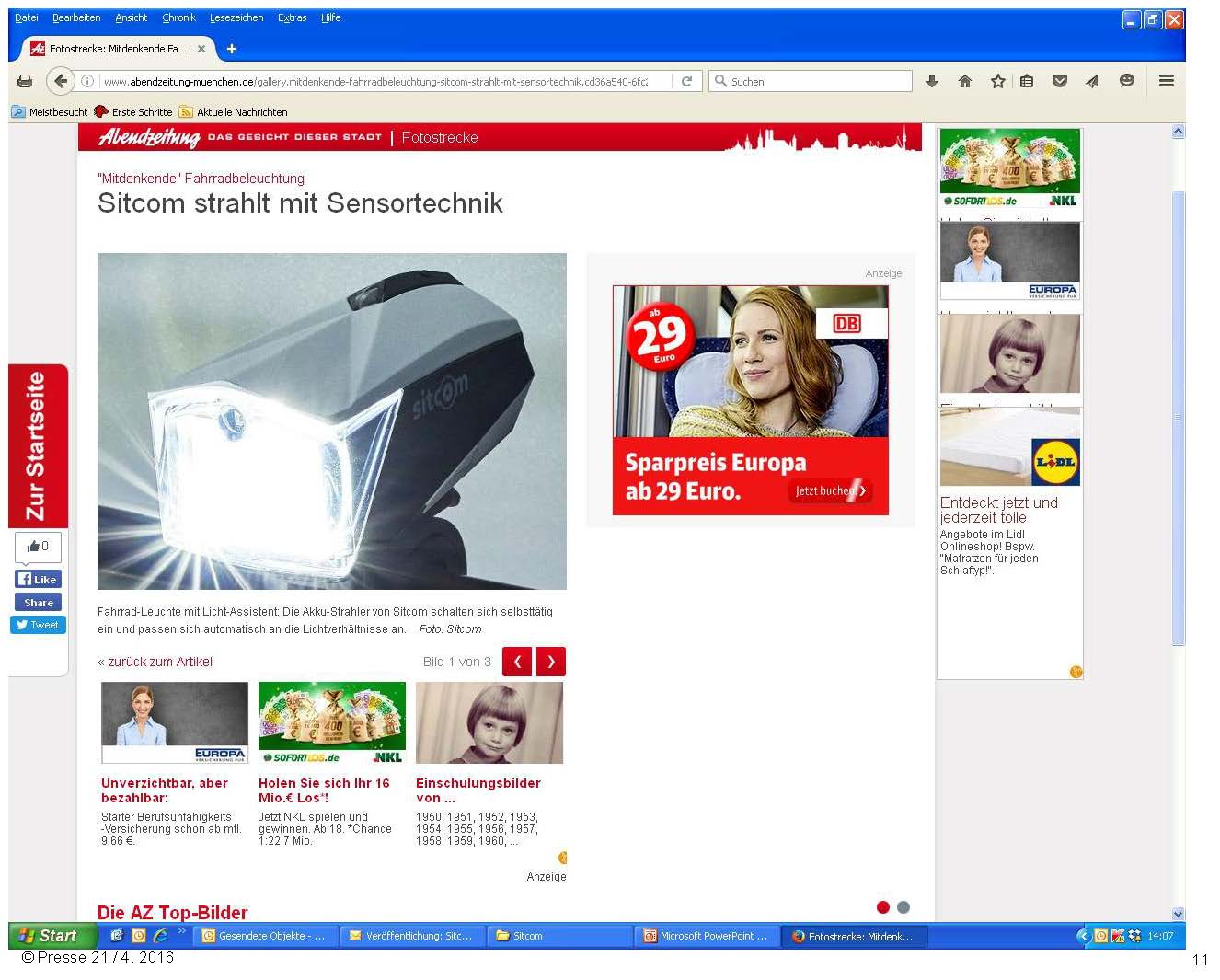Viewport: 1220px width, 980px height.
Task: Click Internet Explorer quick launch icon
Action: [x=160, y=936]
